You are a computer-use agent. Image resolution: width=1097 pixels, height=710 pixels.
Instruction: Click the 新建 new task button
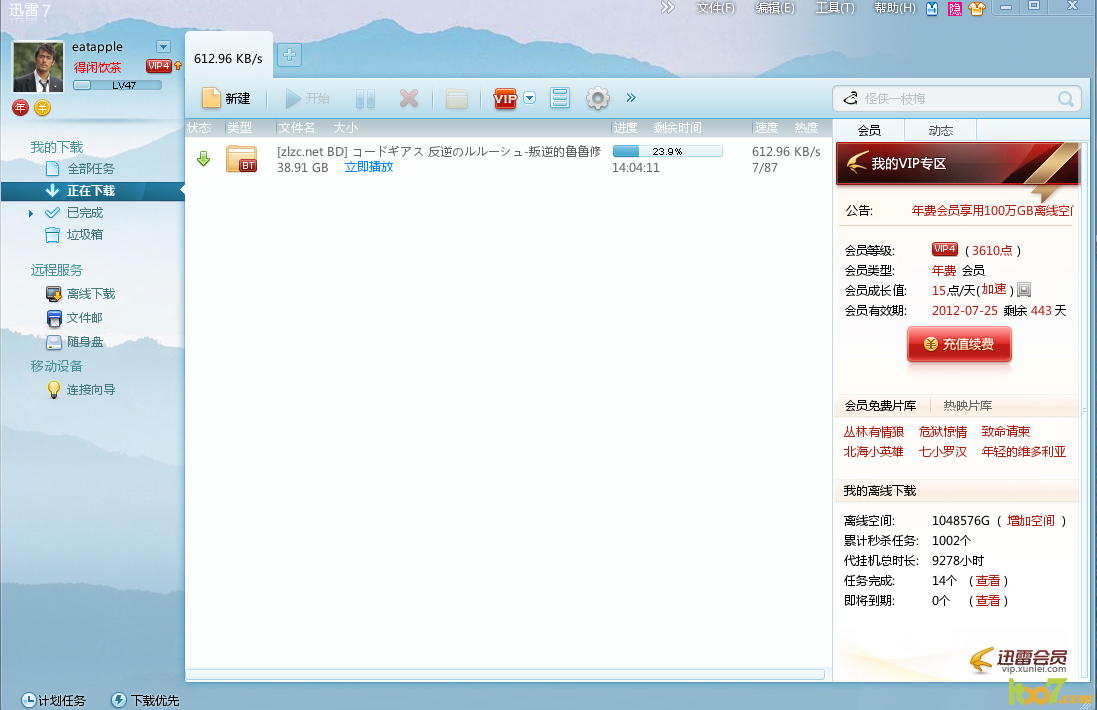[226, 99]
